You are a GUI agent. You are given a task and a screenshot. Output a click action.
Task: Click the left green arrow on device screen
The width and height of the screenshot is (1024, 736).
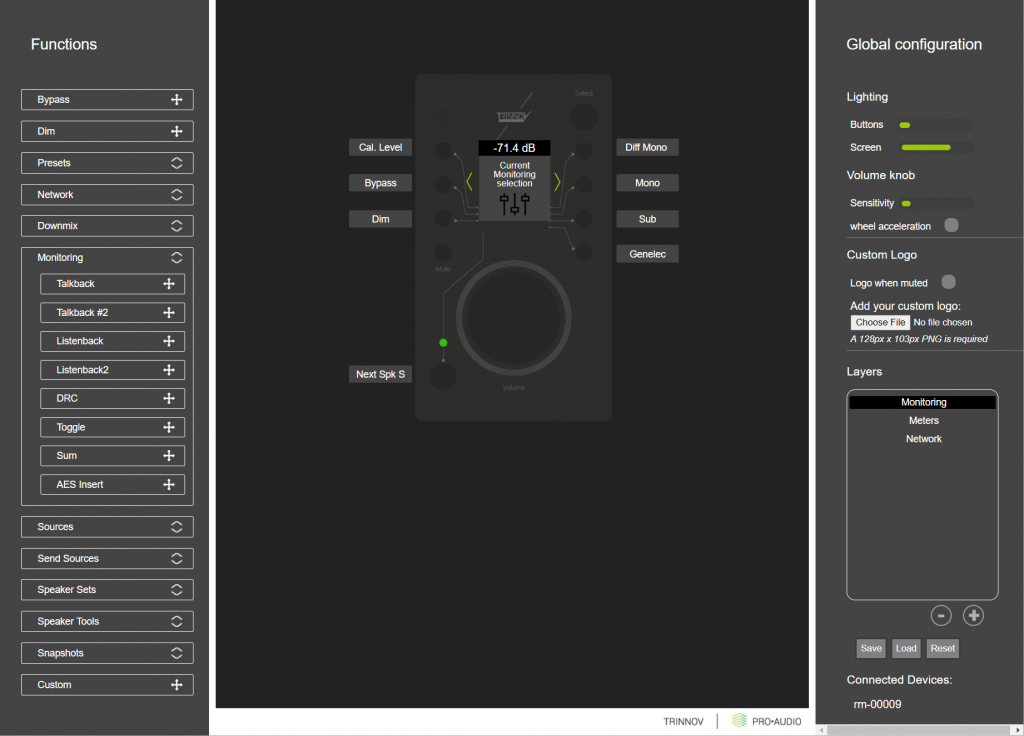[469, 182]
